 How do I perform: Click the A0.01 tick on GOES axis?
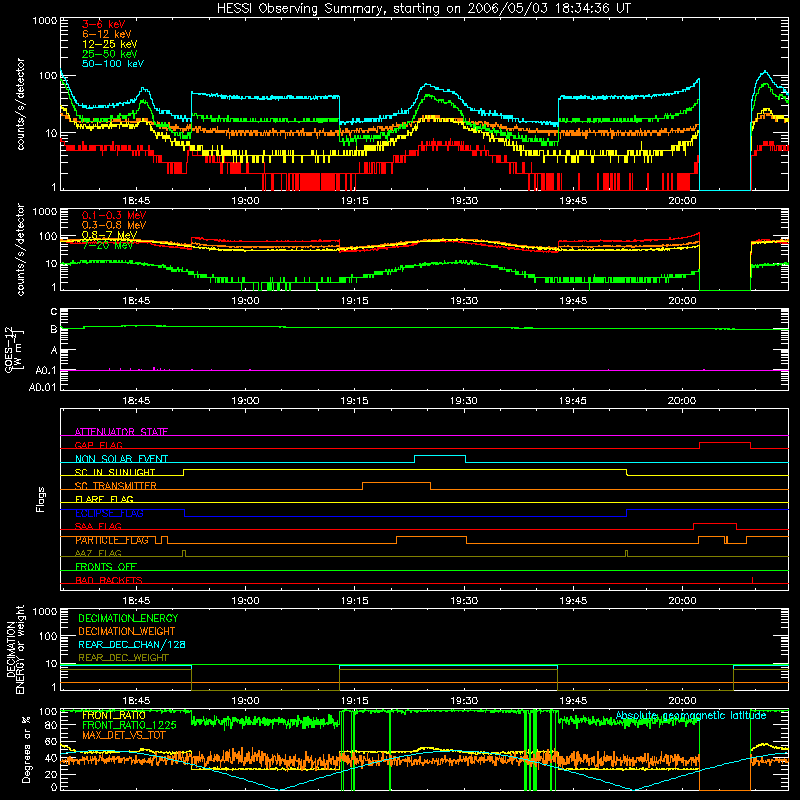point(42,387)
